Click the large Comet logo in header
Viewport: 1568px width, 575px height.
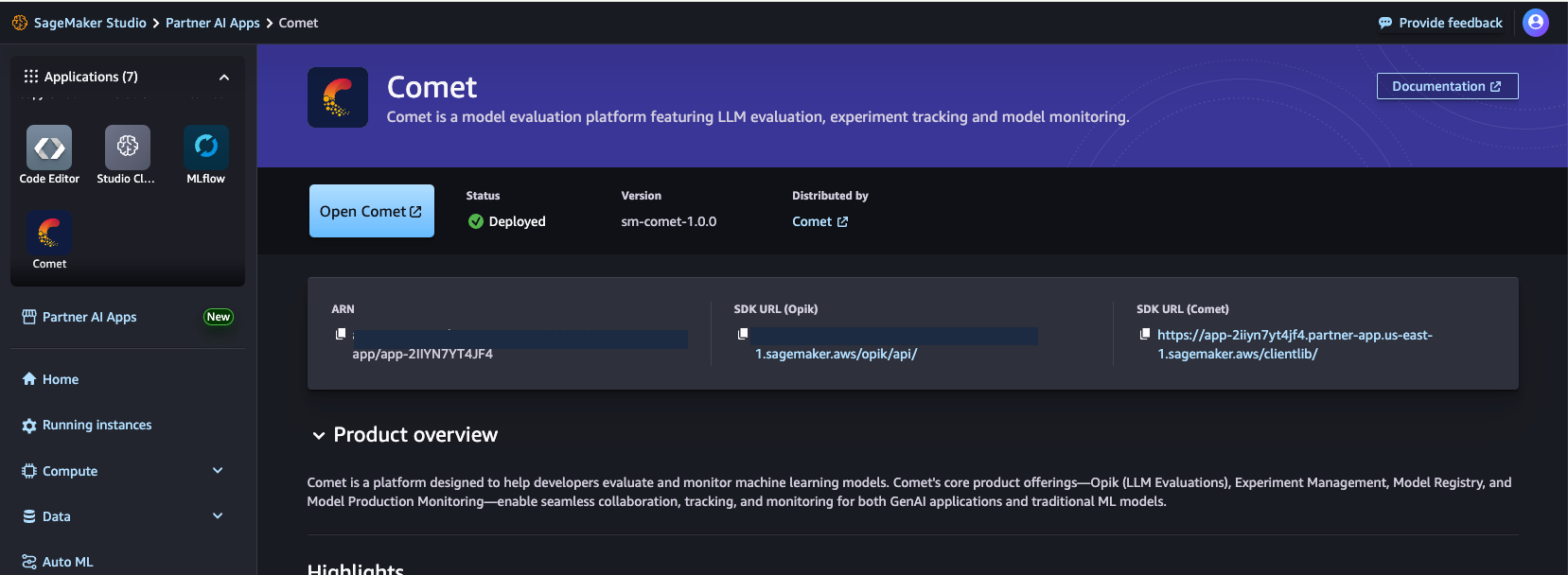pos(338,97)
